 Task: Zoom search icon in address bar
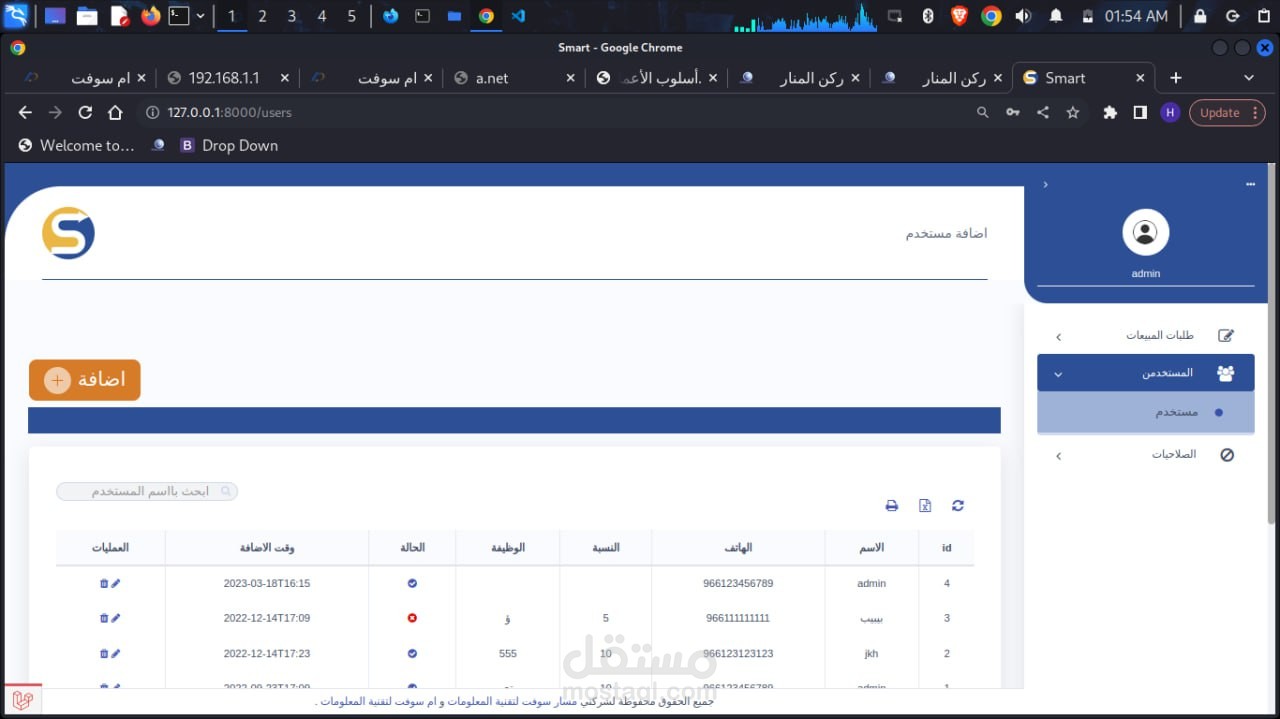983,113
